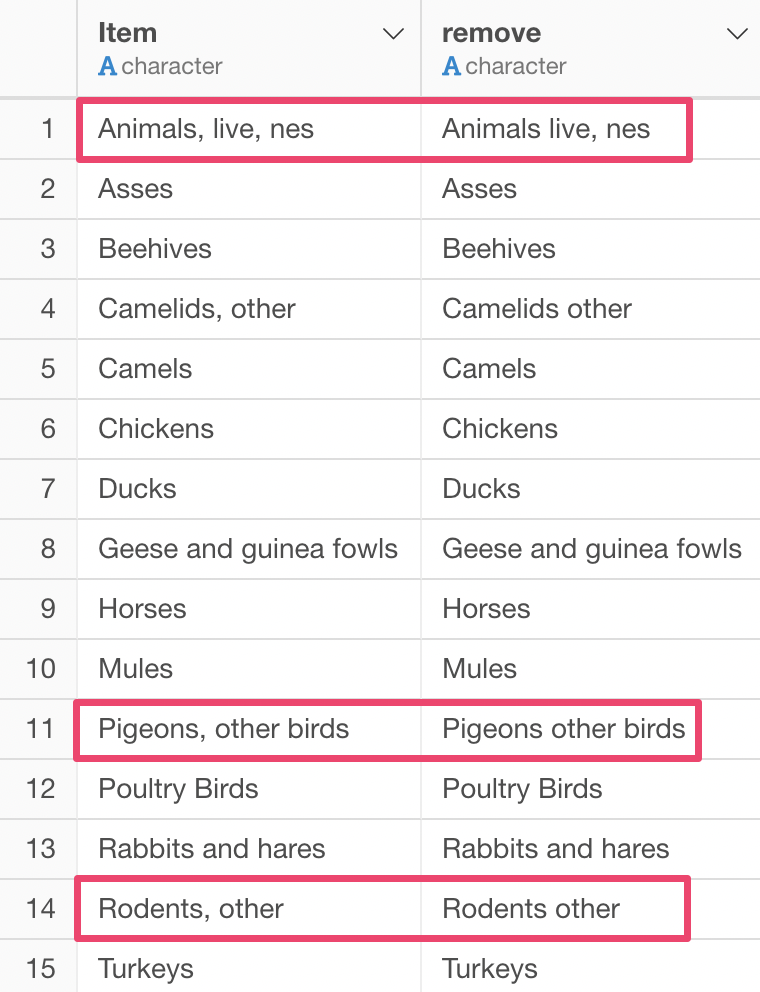This screenshot has width=760, height=992.
Task: Click the 'Rodents, other' Item cell
Action: [x=249, y=908]
